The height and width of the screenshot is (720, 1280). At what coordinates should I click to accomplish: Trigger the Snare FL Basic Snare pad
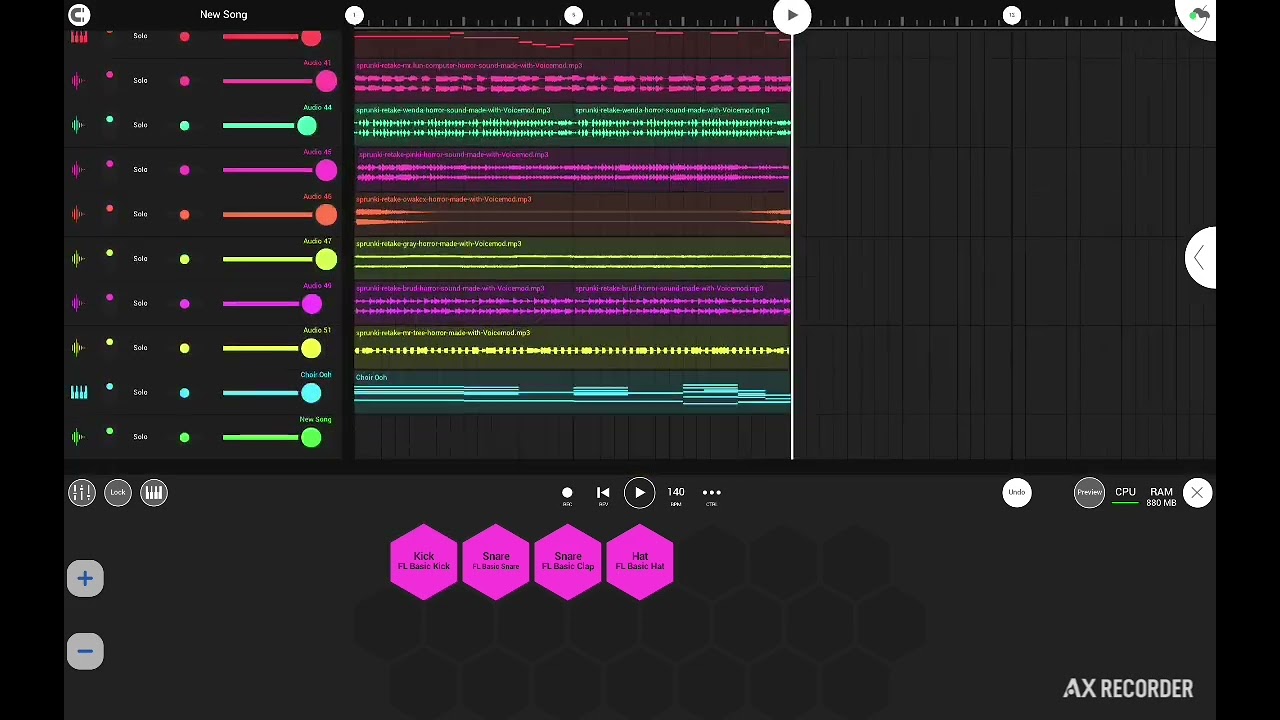click(496, 561)
